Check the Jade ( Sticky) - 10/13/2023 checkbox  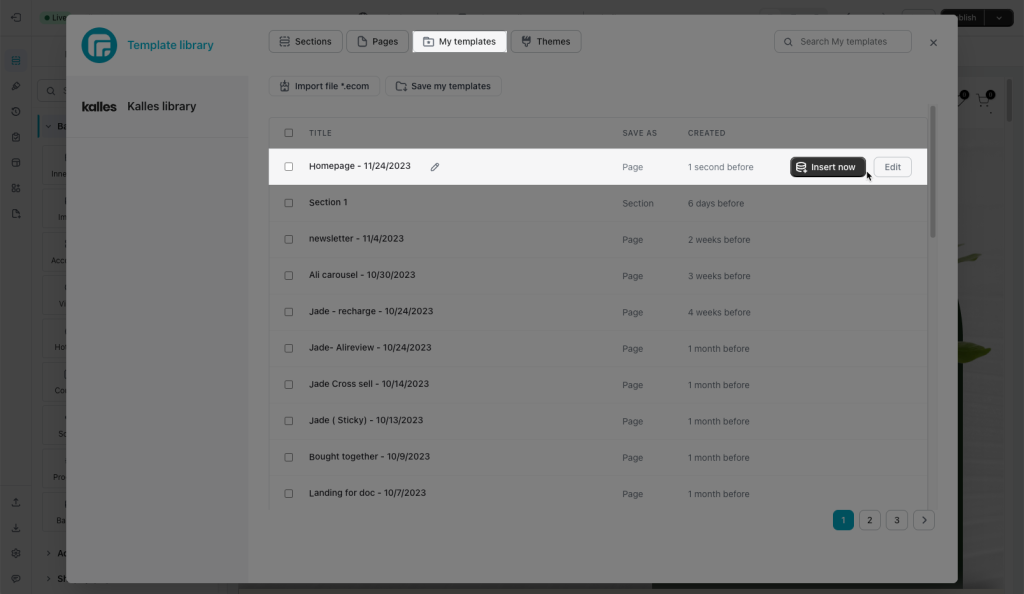click(x=289, y=421)
